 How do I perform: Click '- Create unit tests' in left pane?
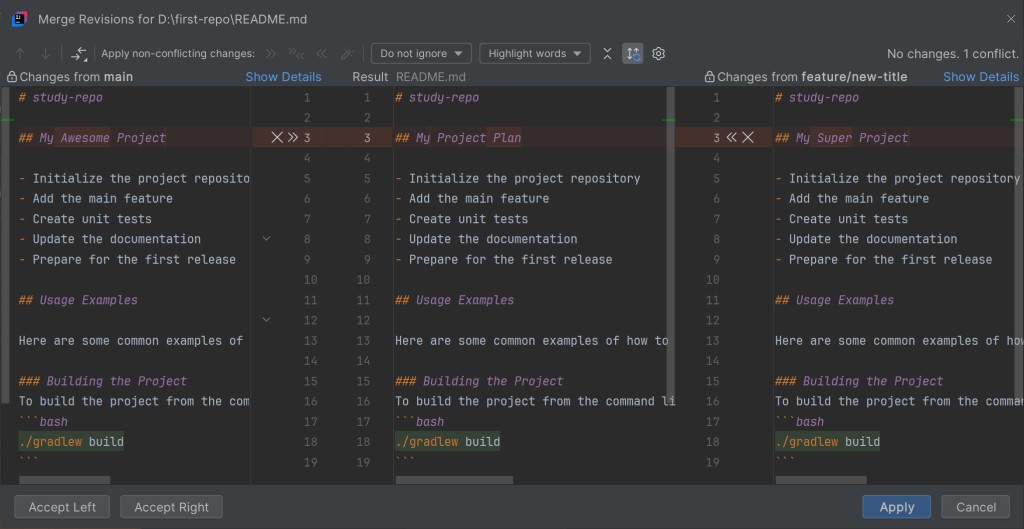tap(85, 219)
